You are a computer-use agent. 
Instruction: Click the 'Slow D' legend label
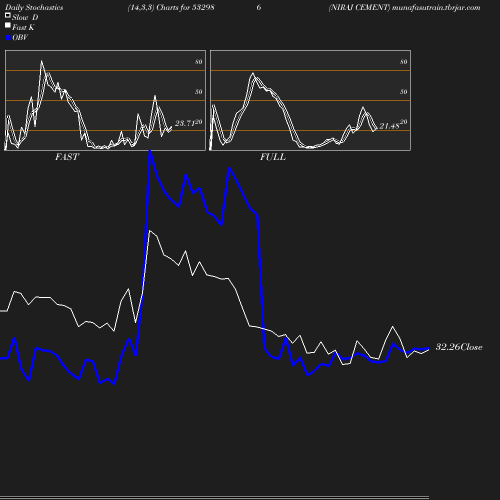click(x=25, y=17)
